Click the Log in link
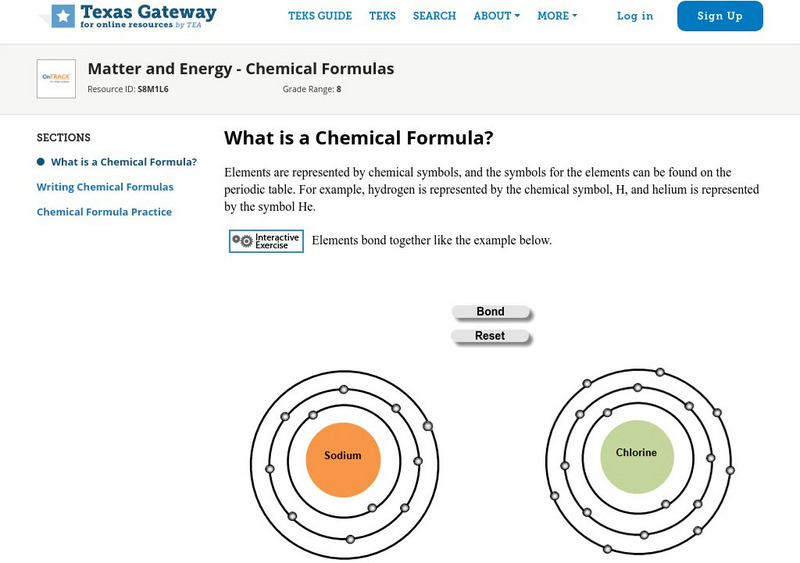800x563 pixels. (x=635, y=16)
